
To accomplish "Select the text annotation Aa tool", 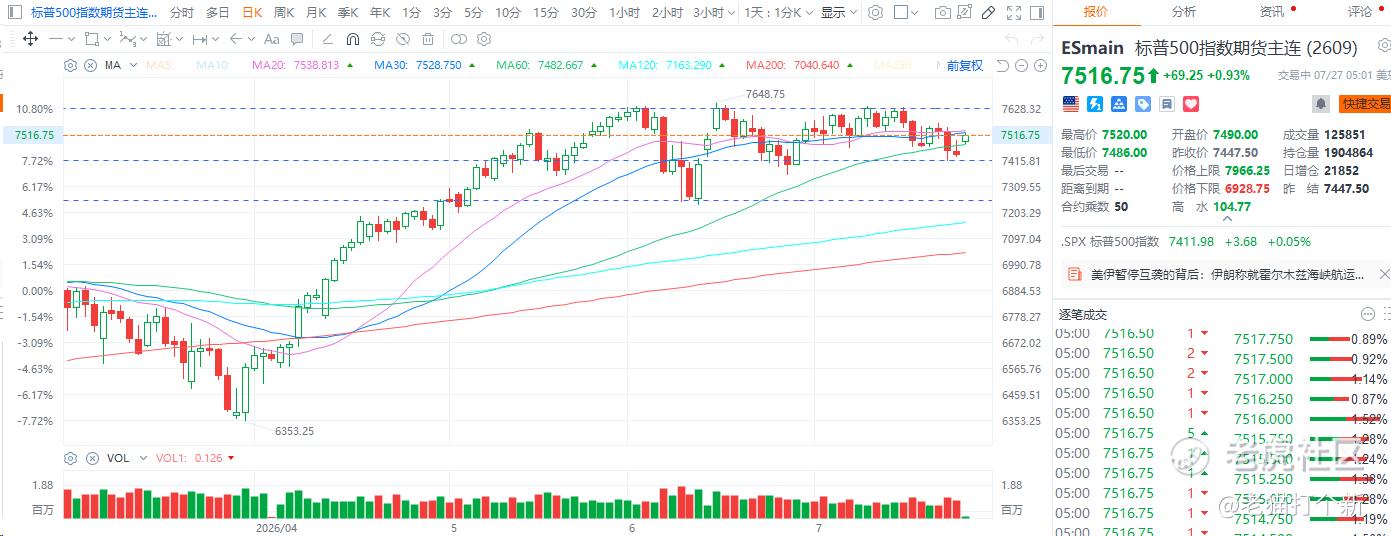I will point(272,39).
